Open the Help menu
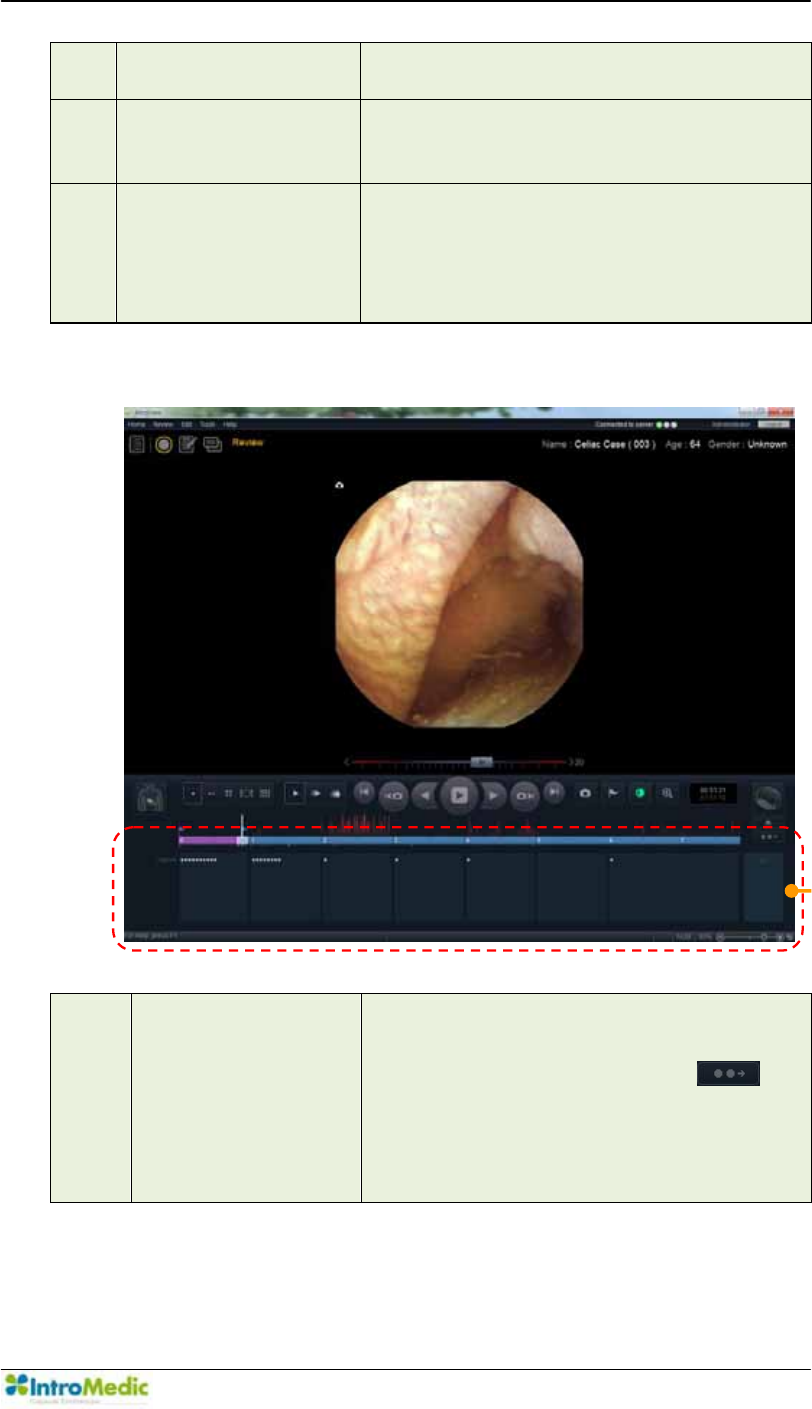 [x=230, y=425]
